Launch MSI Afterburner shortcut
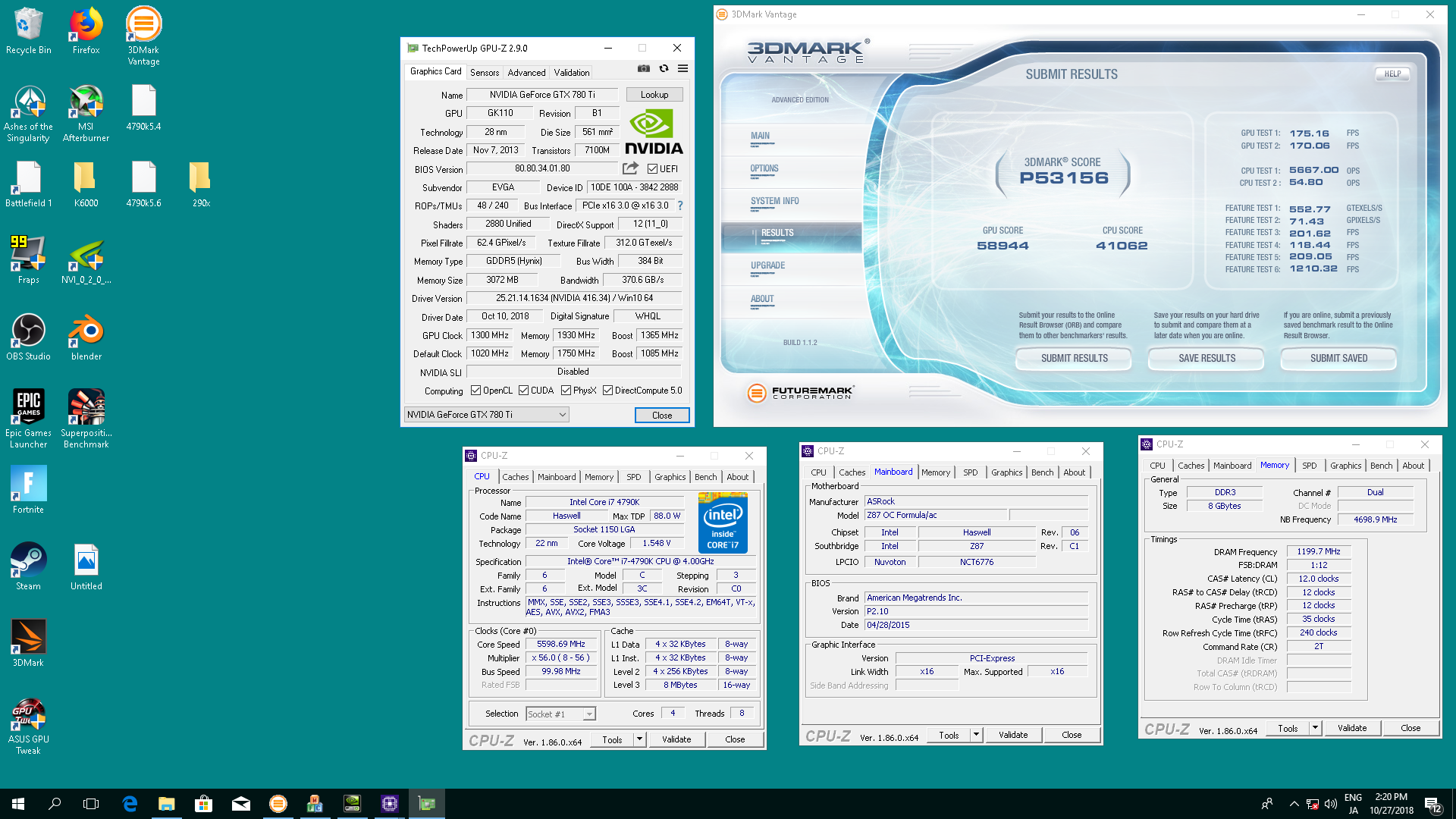Image resolution: width=1456 pixels, height=819 pixels. point(86,112)
